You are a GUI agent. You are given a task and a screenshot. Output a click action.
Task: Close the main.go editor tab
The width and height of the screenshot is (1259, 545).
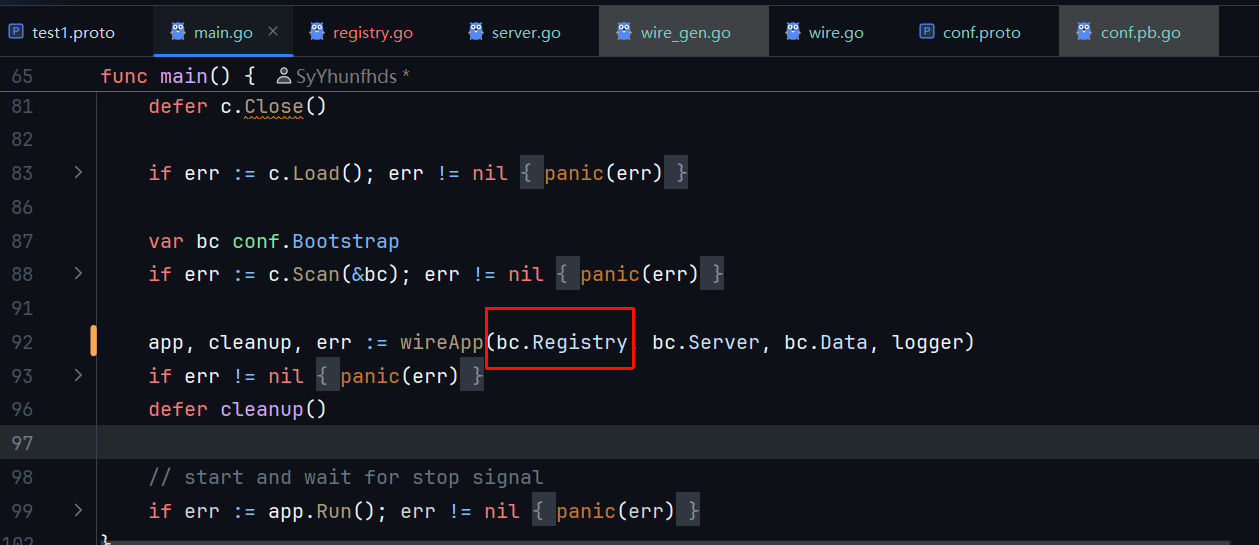(x=273, y=32)
